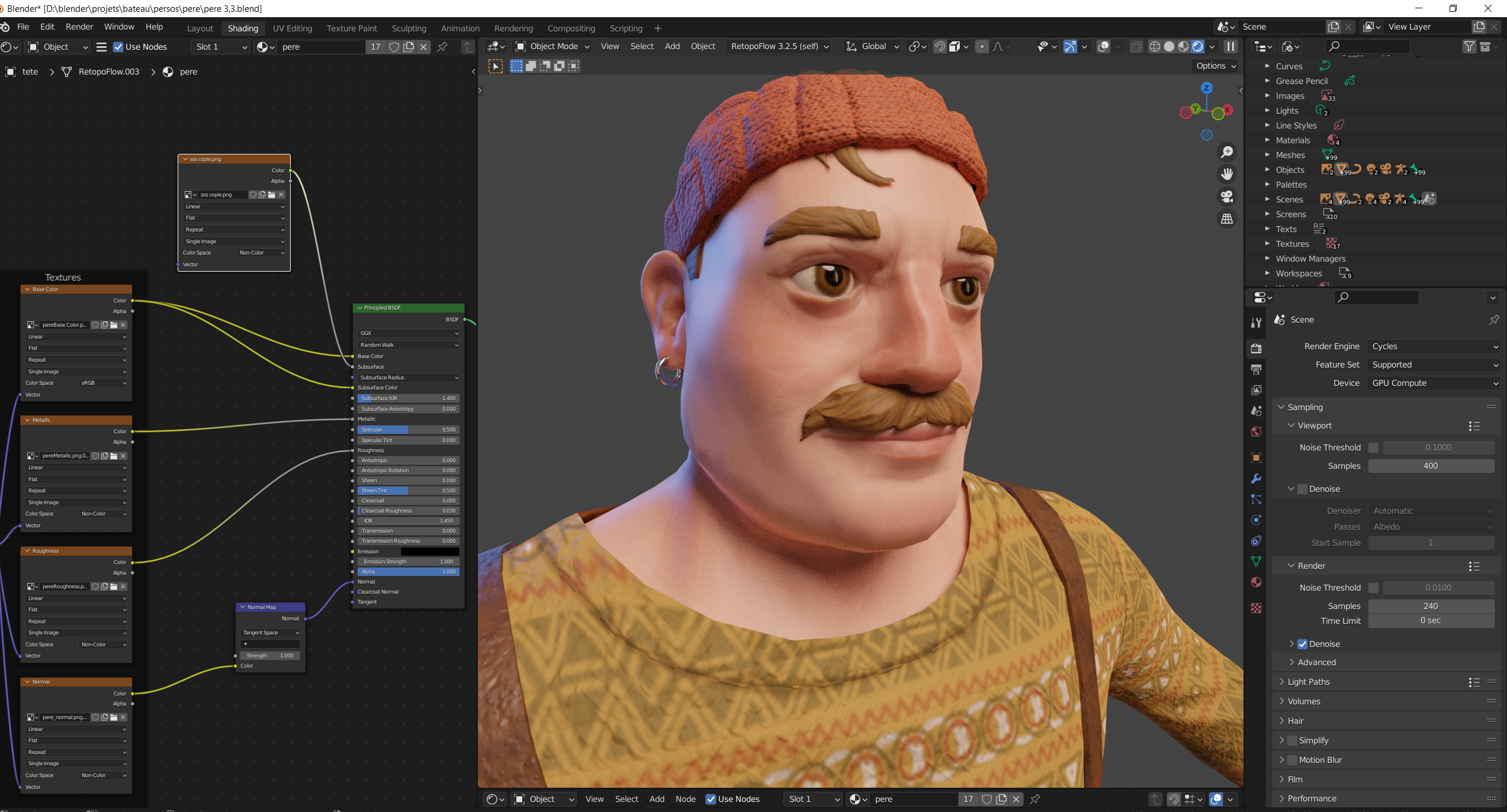Open the RetopoFlow 3.2.5 (self) menu button
1507x812 pixels.
(779, 46)
